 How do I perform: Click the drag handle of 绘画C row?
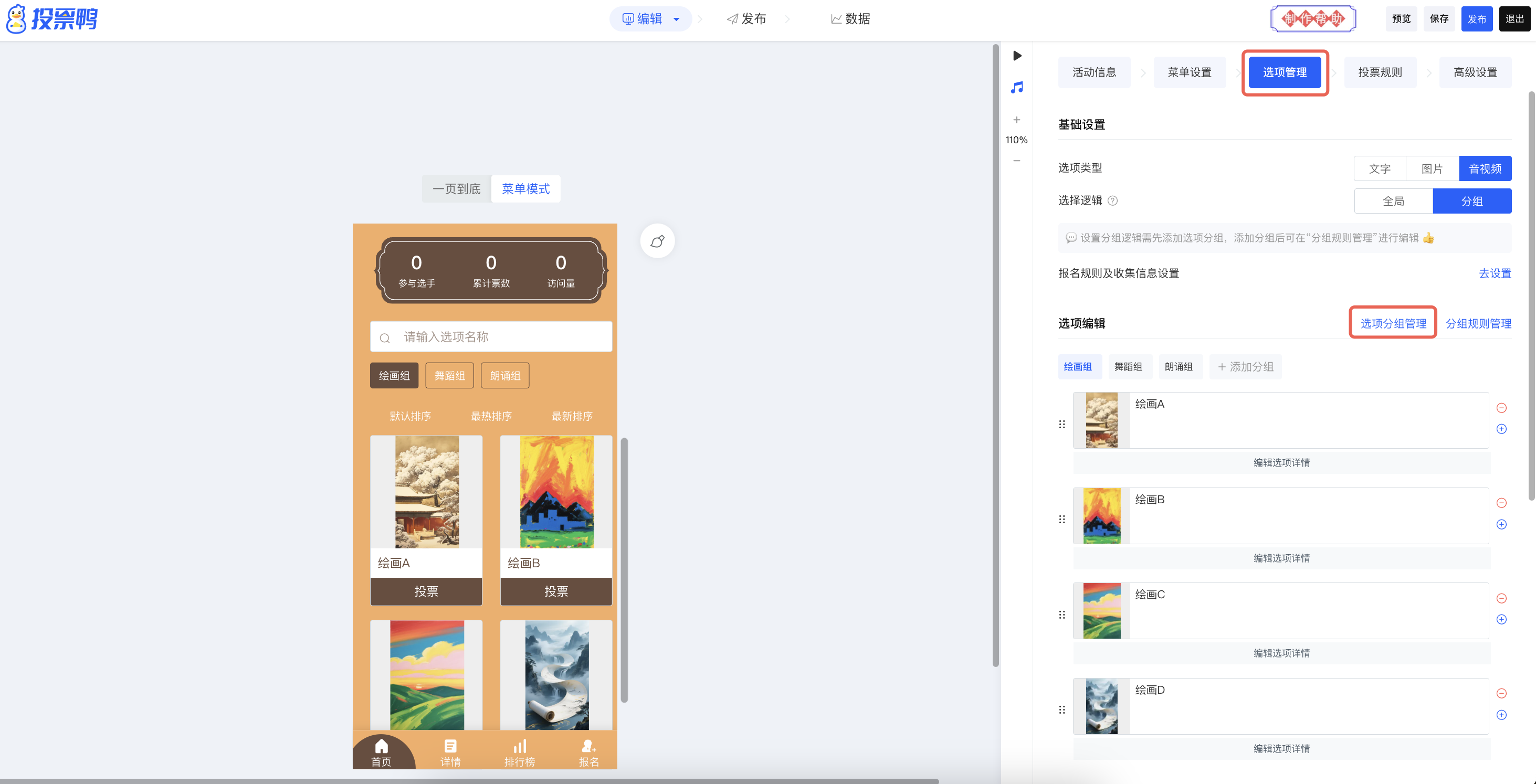1062,614
